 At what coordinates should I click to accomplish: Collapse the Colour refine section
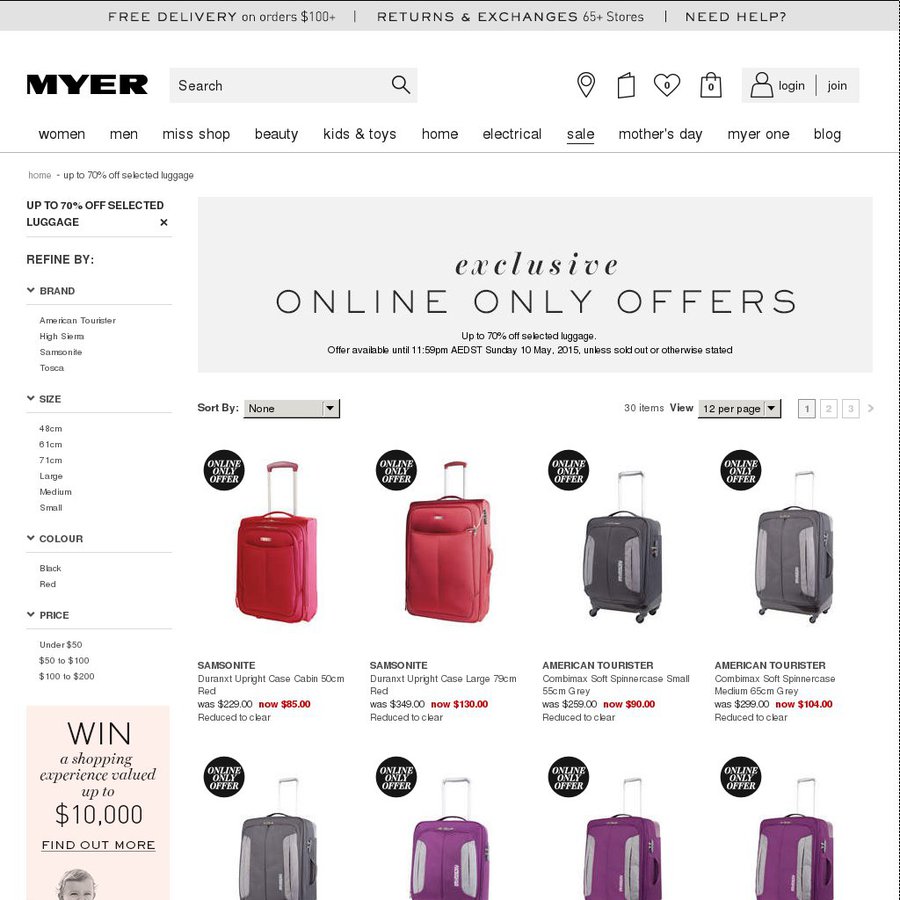coord(30,538)
